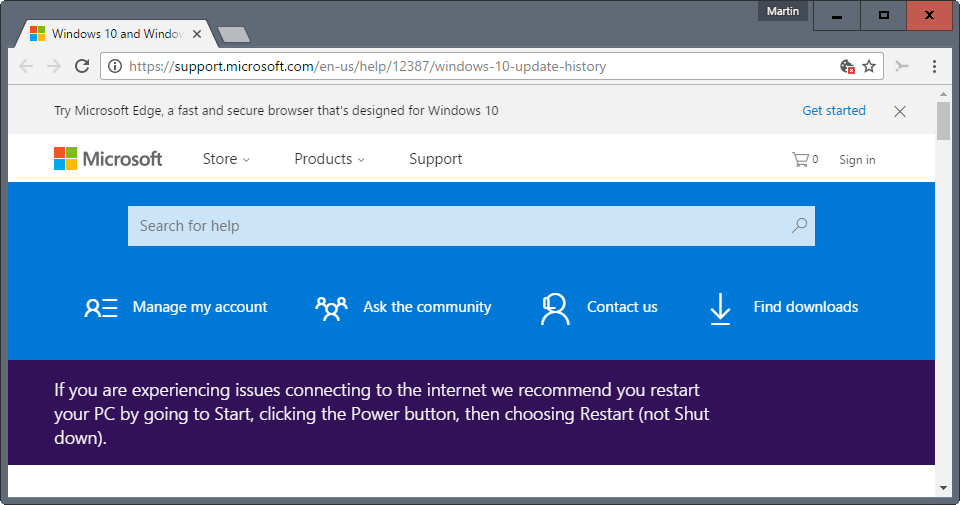Expand the Products dropdown menu
The width and height of the screenshot is (960, 505).
point(329,159)
